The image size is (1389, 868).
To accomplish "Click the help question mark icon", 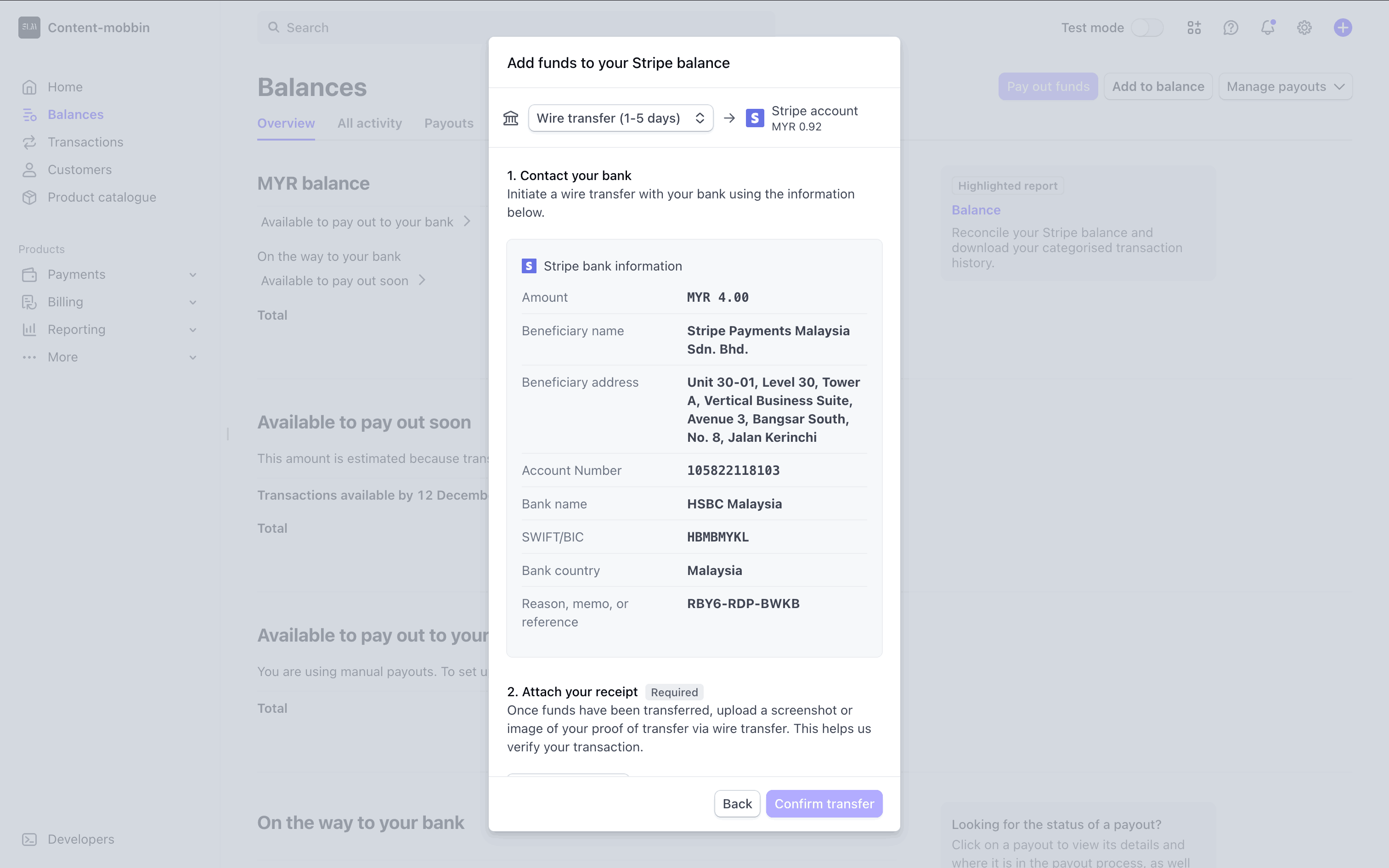I will 1231,28.
